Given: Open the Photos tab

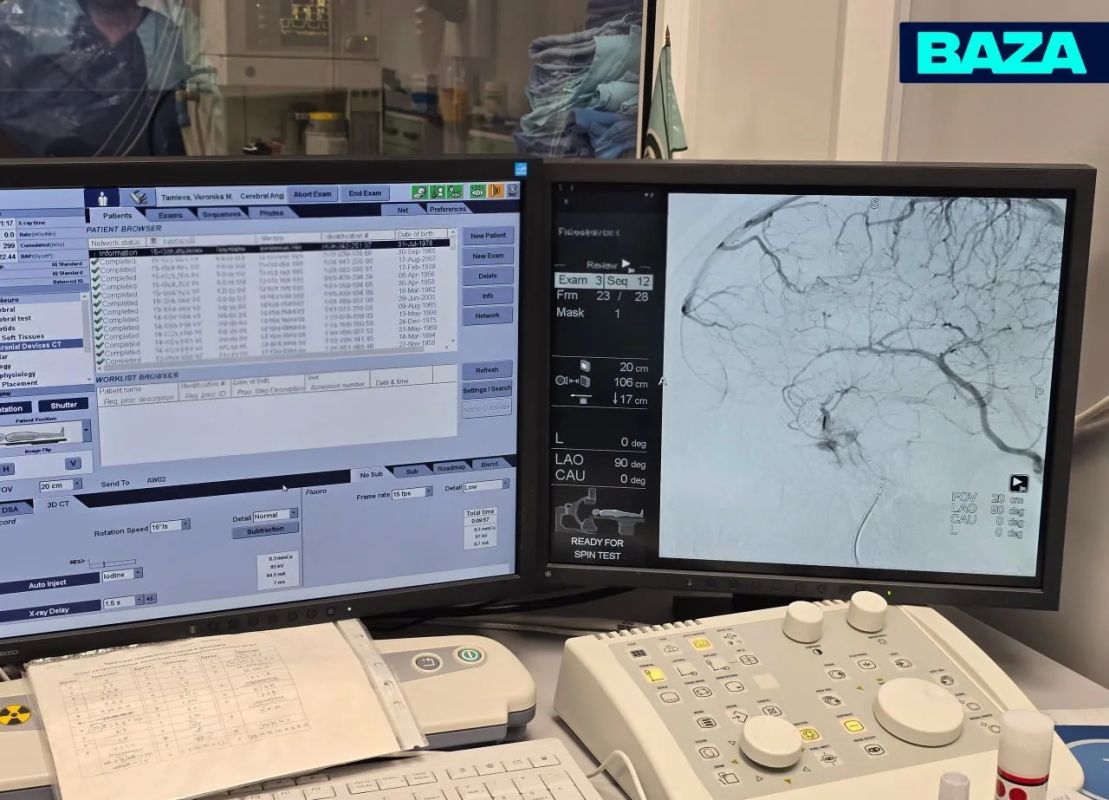Looking at the screenshot, I should pos(272,213).
